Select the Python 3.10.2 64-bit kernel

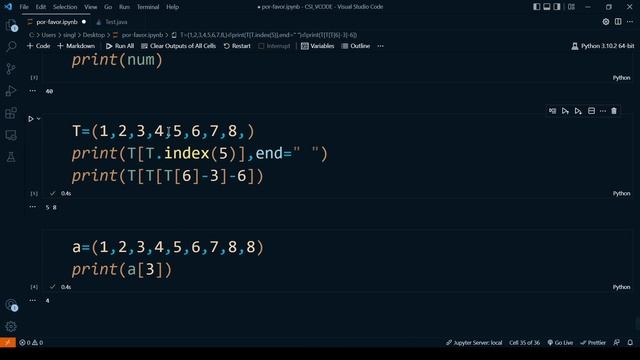(603, 46)
